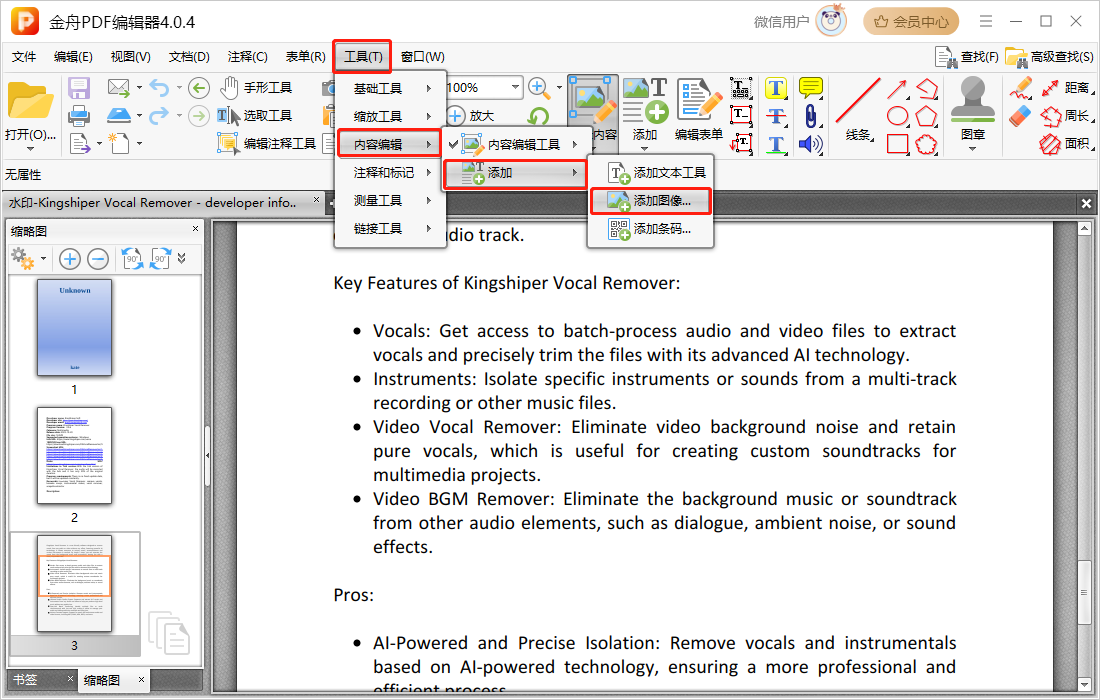Select the yellow sticky note comment tool
This screenshot has height=700, width=1100.
point(810,88)
